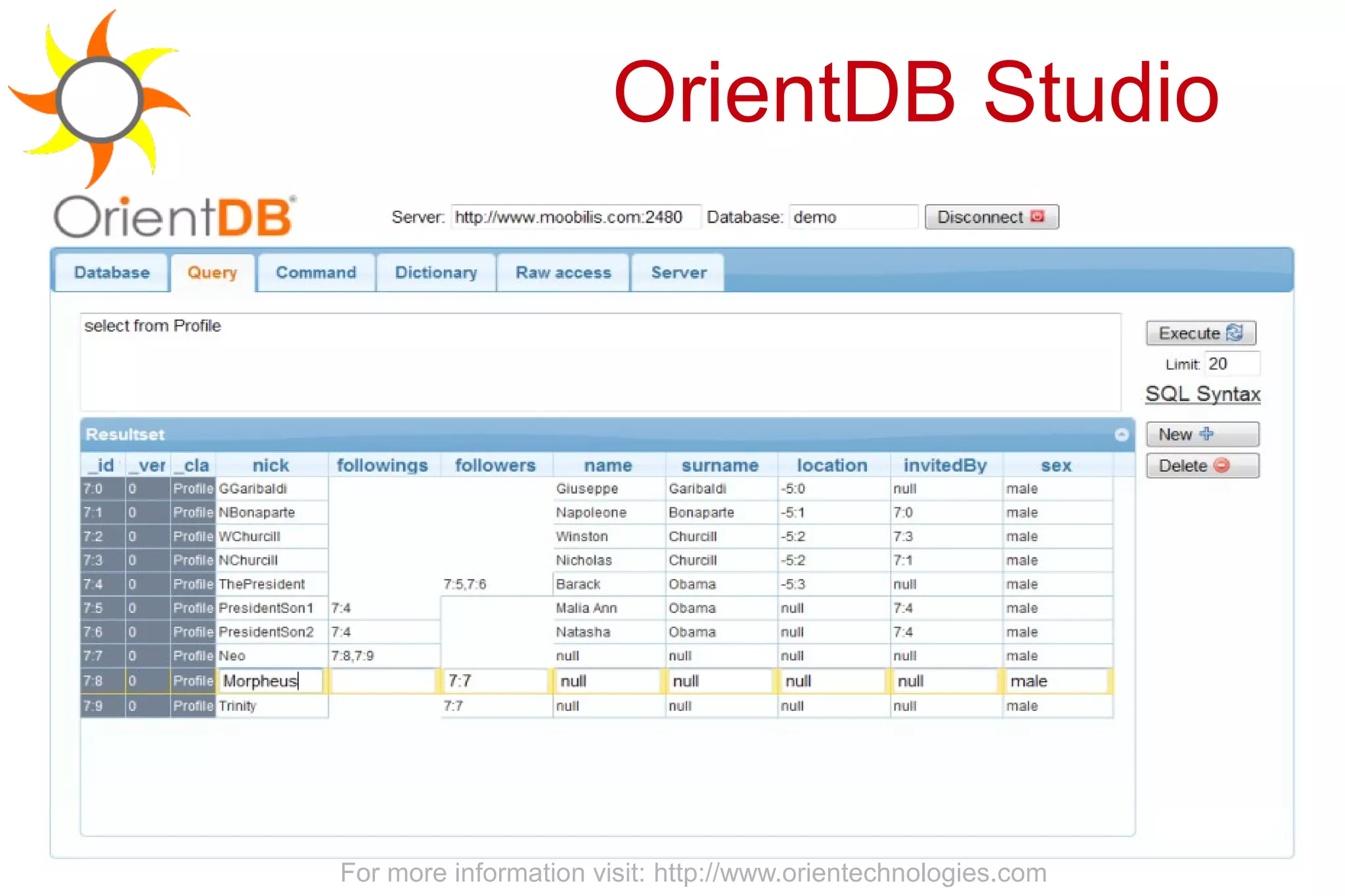The image size is (1345, 896).
Task: Focus the Server URL field
Action: 575,217
